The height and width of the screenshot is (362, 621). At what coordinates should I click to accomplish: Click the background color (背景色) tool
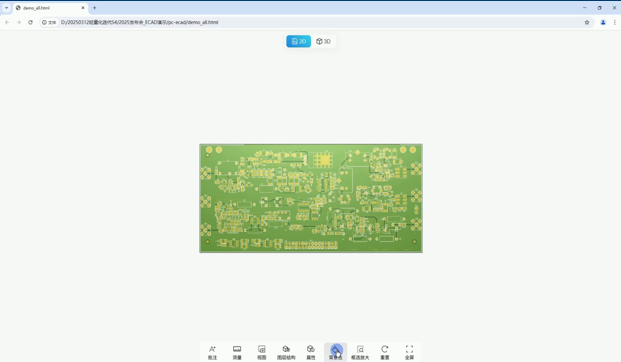[335, 352]
